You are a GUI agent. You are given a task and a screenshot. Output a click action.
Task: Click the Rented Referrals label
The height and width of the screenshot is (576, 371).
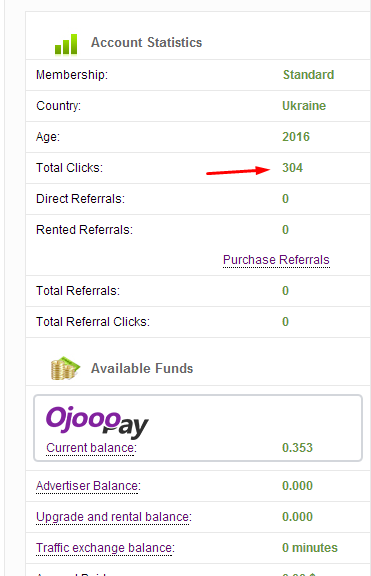coord(84,230)
